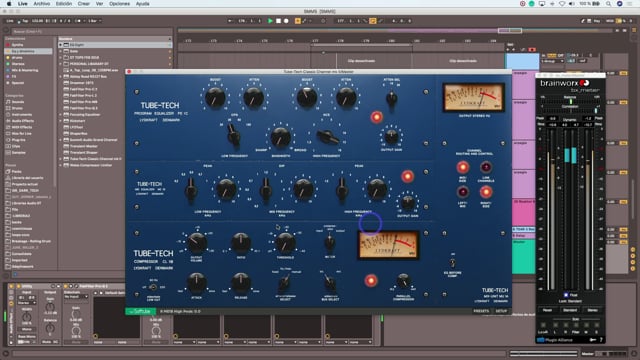Screen dimensions: 640x360
Task: Open the Ayuda menu
Action: [x=142, y=4]
